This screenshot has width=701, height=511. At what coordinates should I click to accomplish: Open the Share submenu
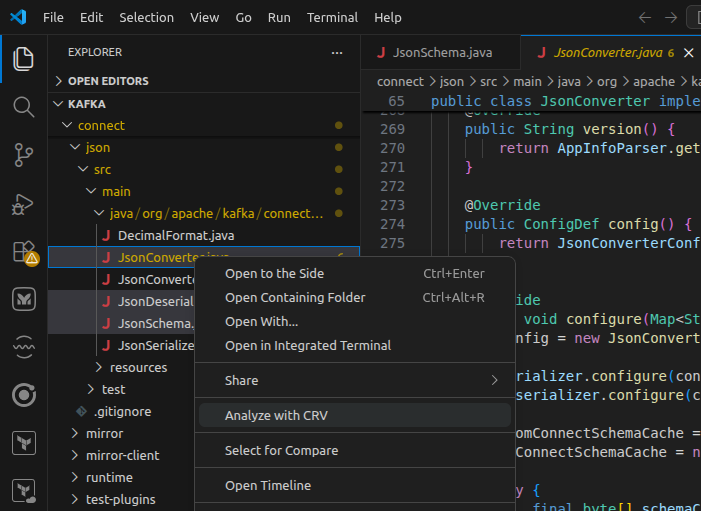point(355,380)
